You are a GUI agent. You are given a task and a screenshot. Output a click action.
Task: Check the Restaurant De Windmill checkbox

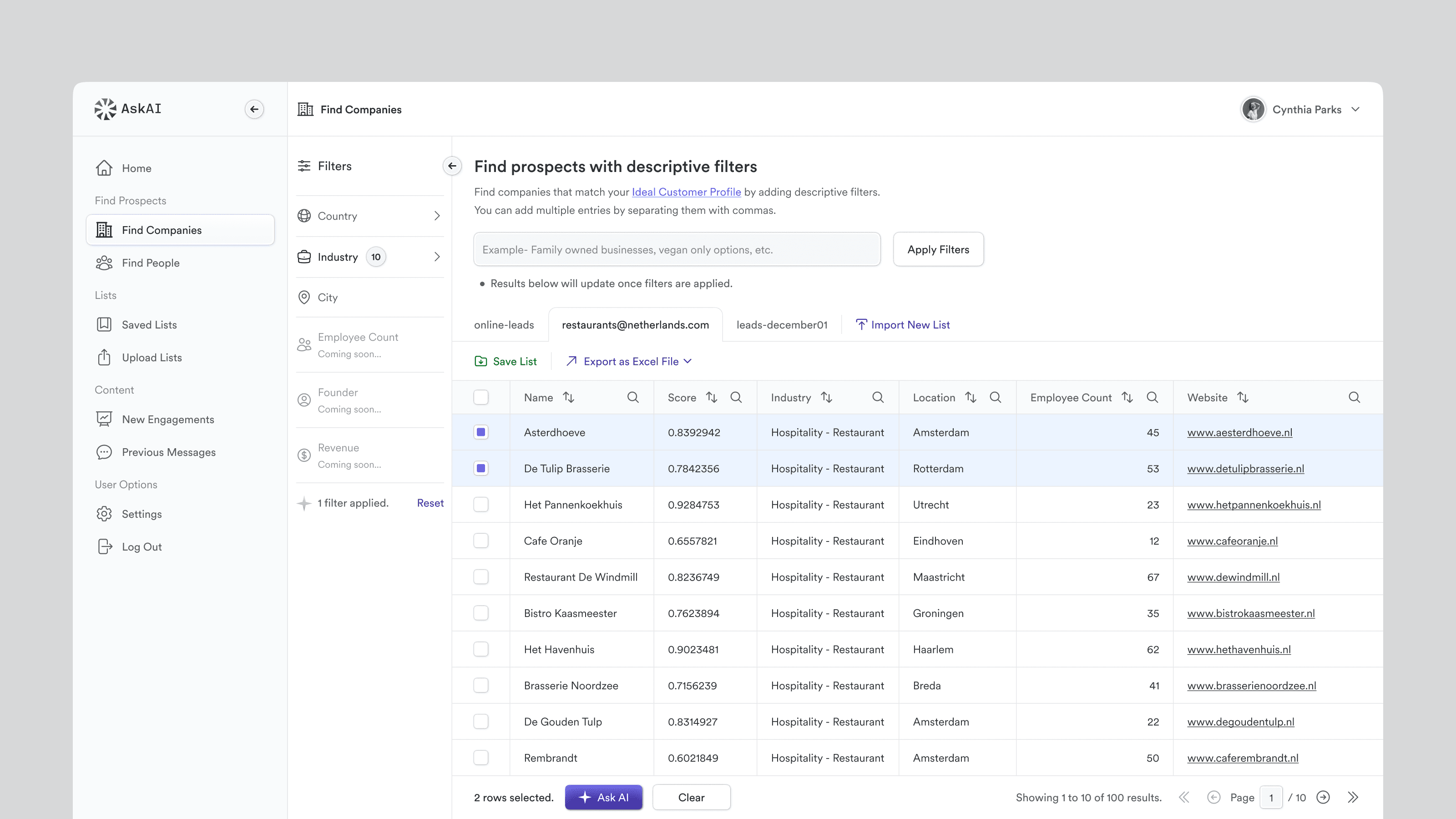click(x=481, y=577)
